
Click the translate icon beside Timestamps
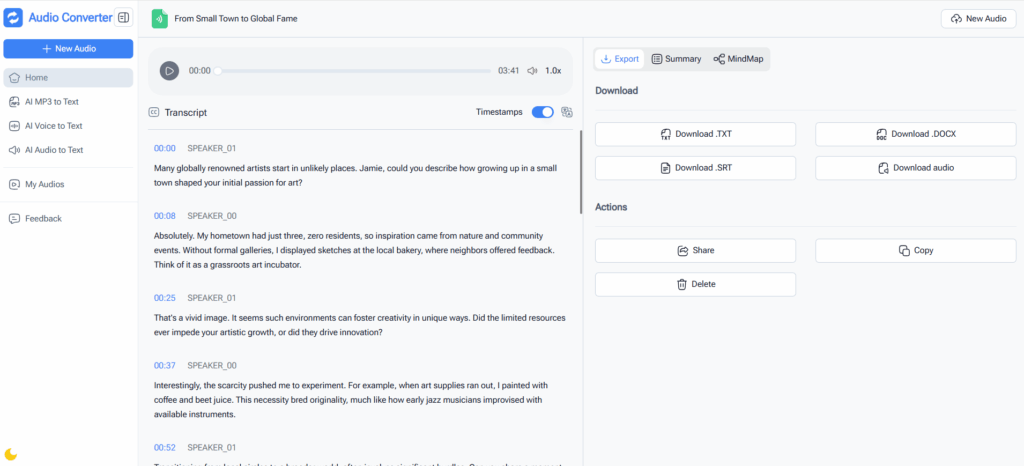pyautogui.click(x=567, y=112)
